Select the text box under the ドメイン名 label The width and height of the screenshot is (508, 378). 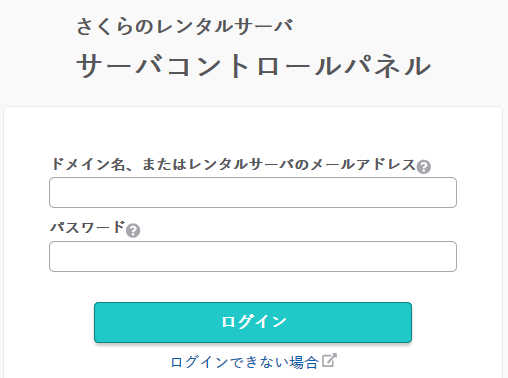(x=253, y=192)
